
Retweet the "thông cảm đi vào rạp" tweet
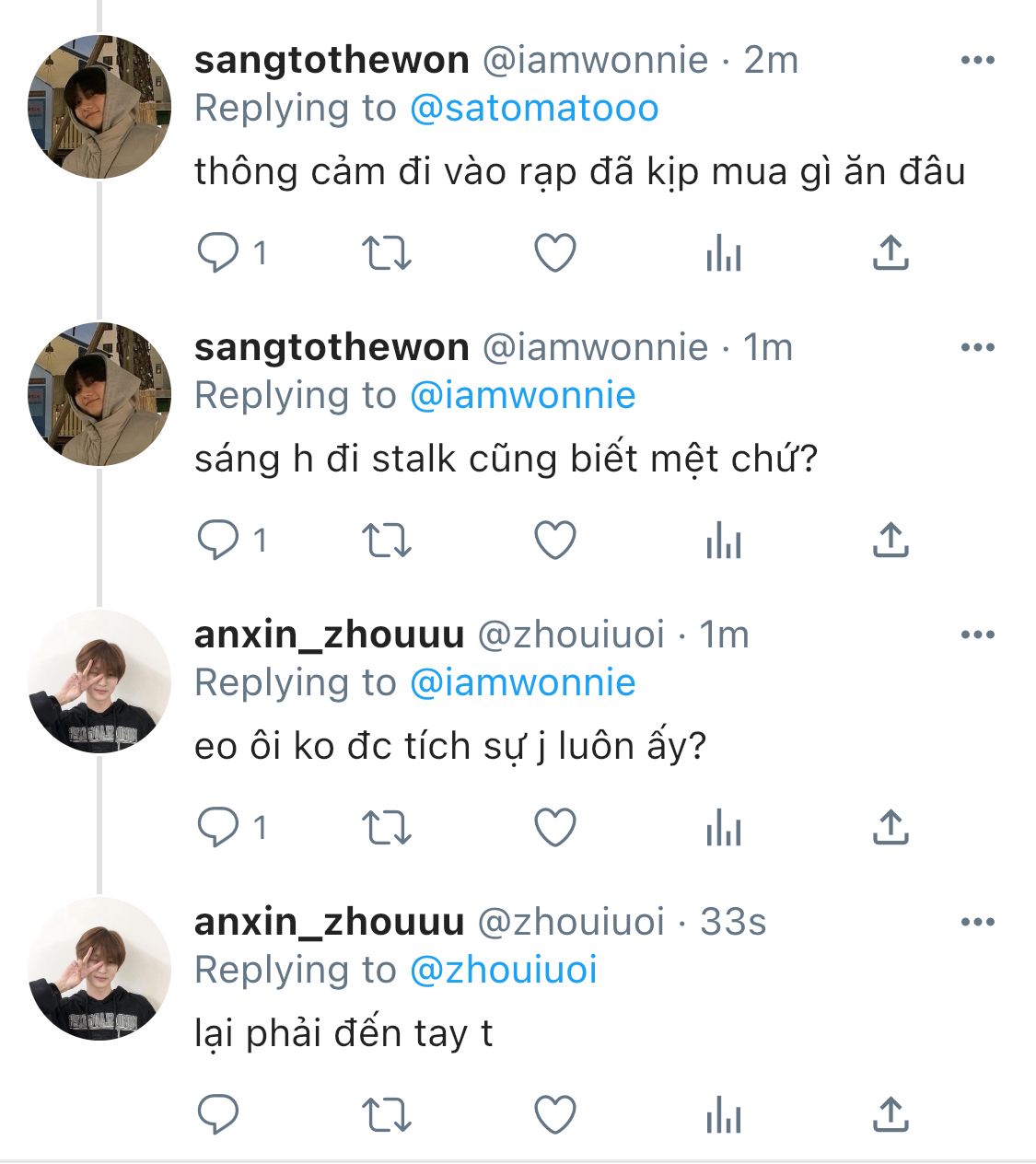tap(385, 252)
